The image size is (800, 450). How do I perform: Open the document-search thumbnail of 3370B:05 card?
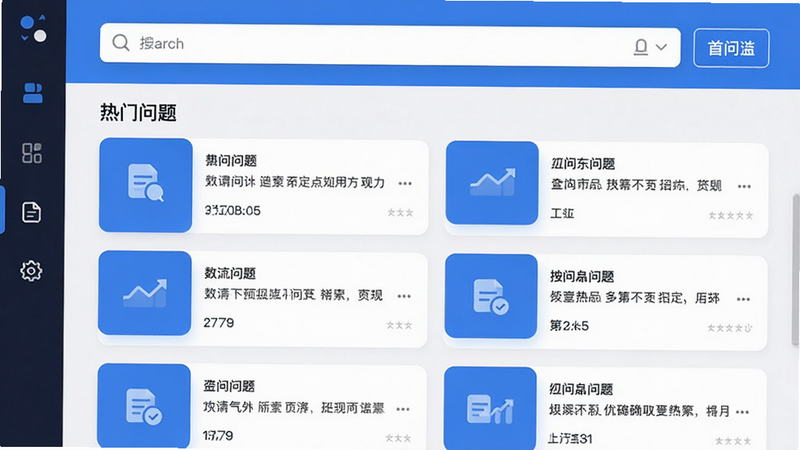pos(145,185)
